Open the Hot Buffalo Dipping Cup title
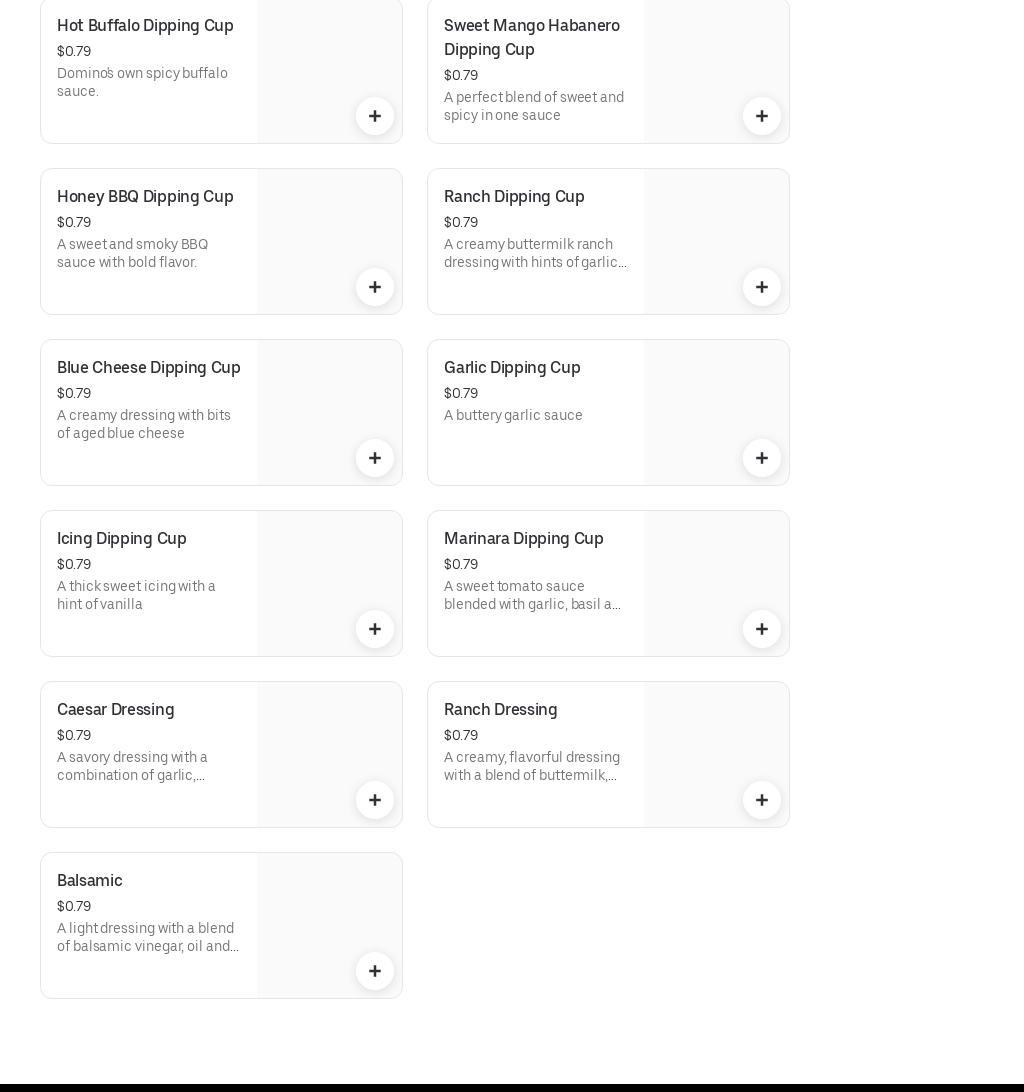Viewport: 1024px width, 1092px height. tap(145, 26)
